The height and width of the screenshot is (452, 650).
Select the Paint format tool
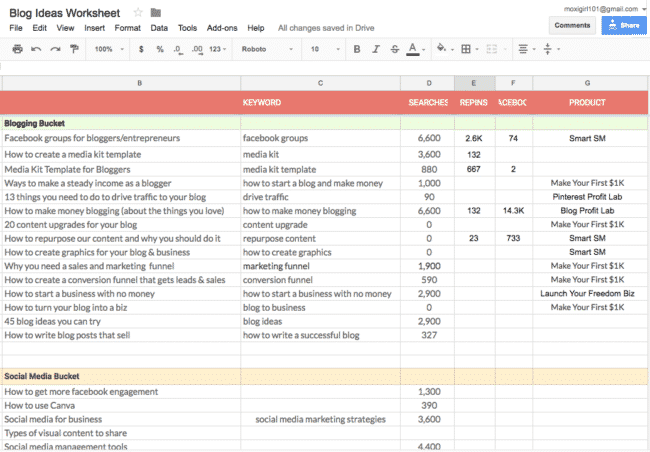74,49
